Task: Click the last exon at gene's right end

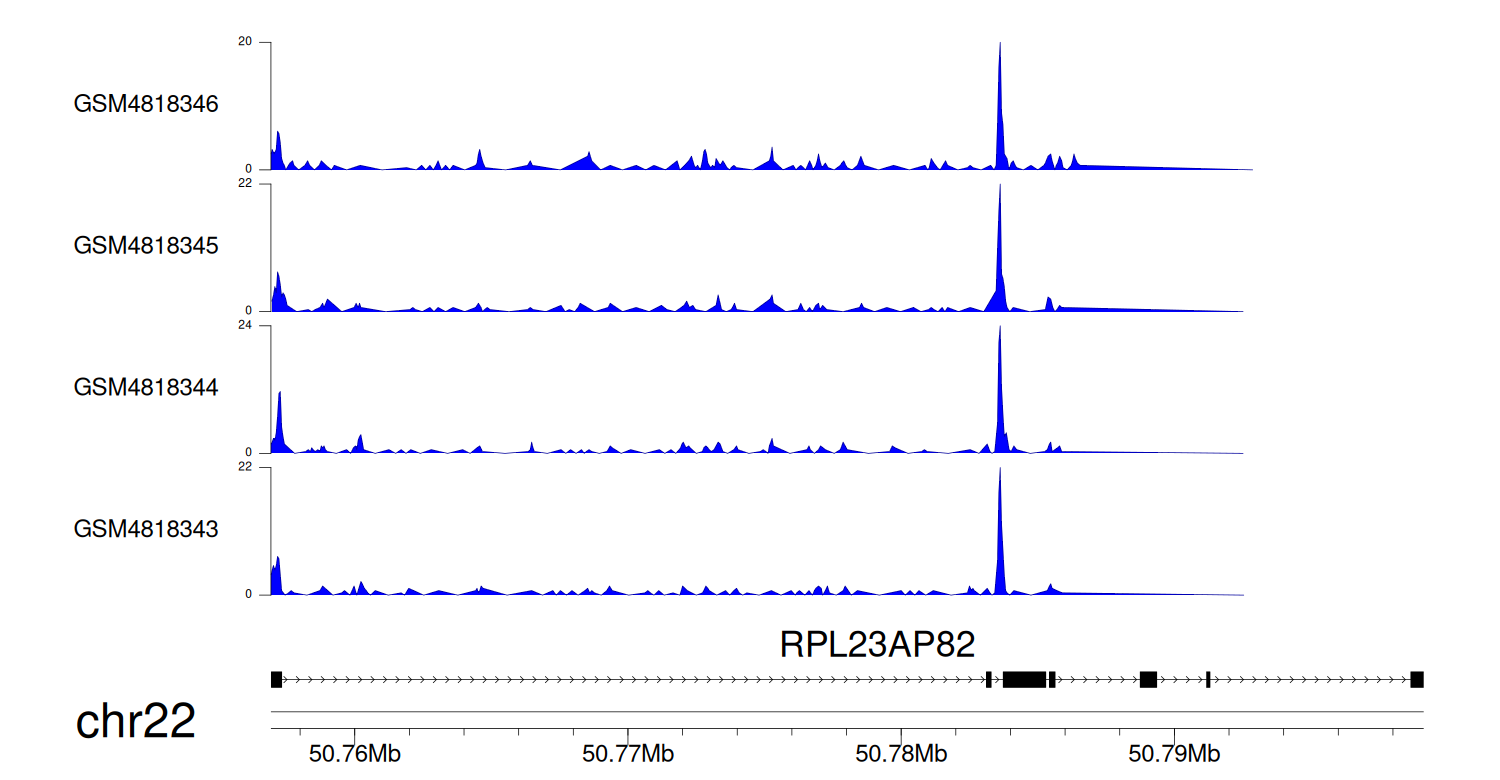Action: click(x=1417, y=680)
